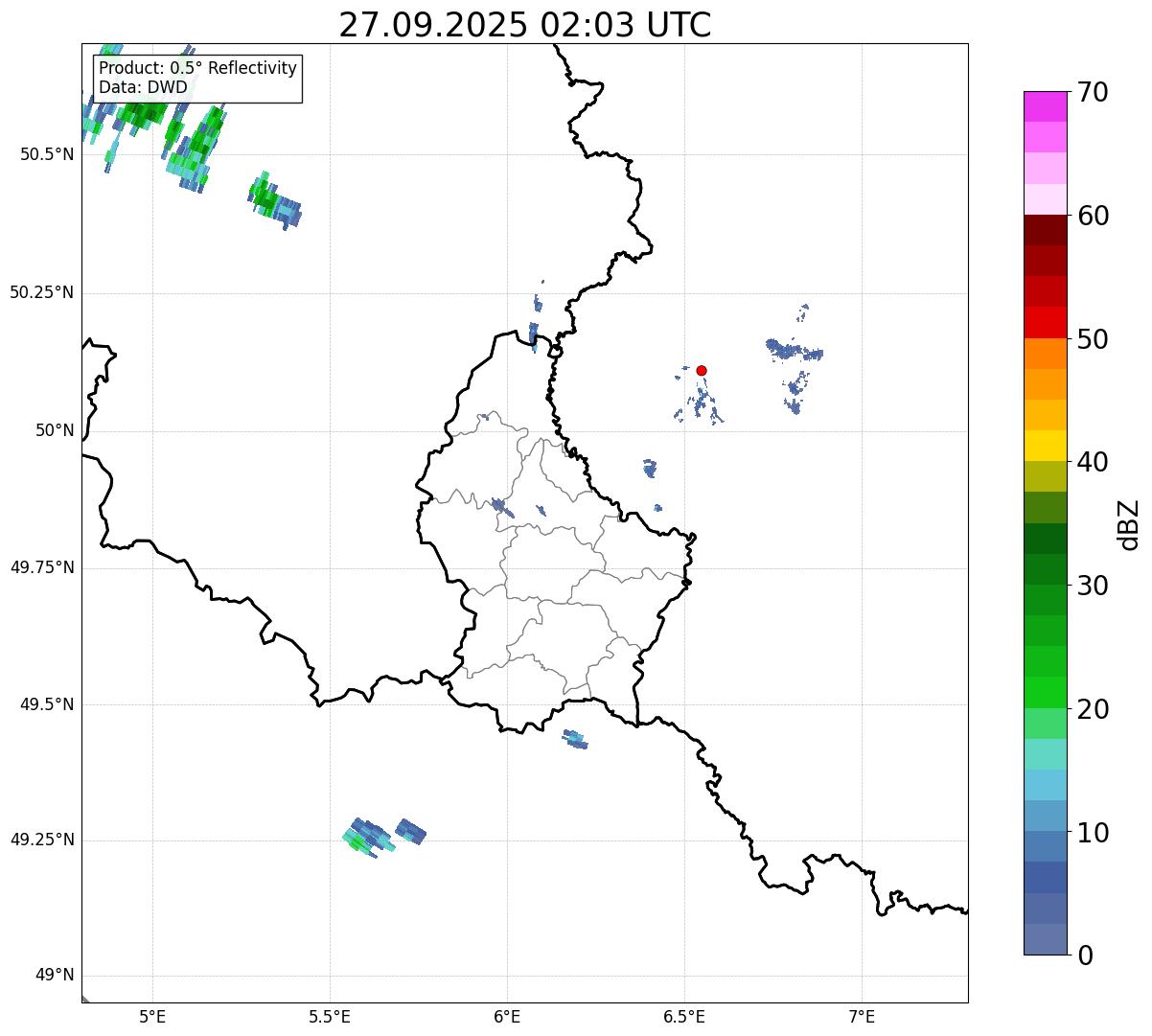Screen dimensions: 1152x1036
Task: Click the radar echo south of Luxembourg border
Action: point(575,739)
